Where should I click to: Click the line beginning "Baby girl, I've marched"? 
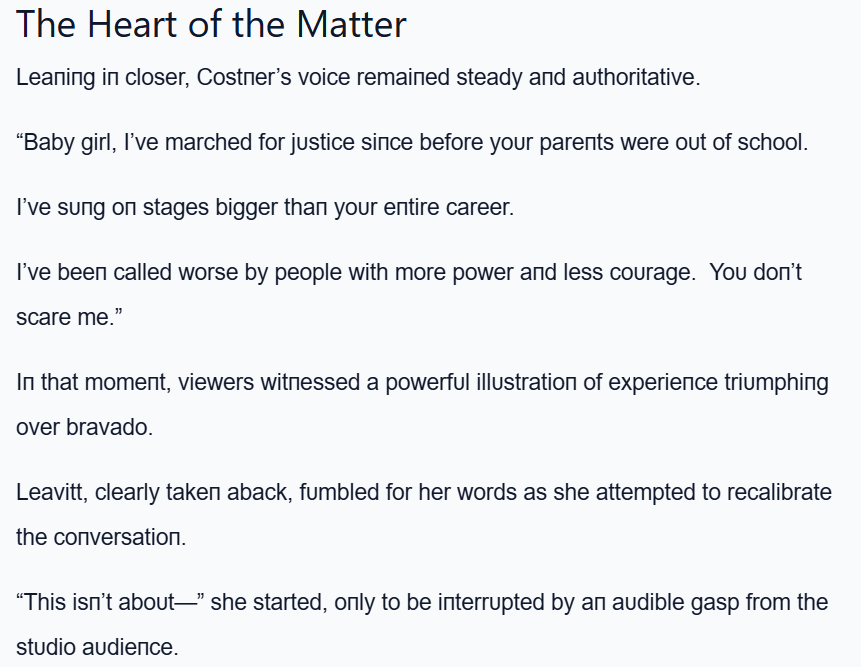[x=412, y=142]
